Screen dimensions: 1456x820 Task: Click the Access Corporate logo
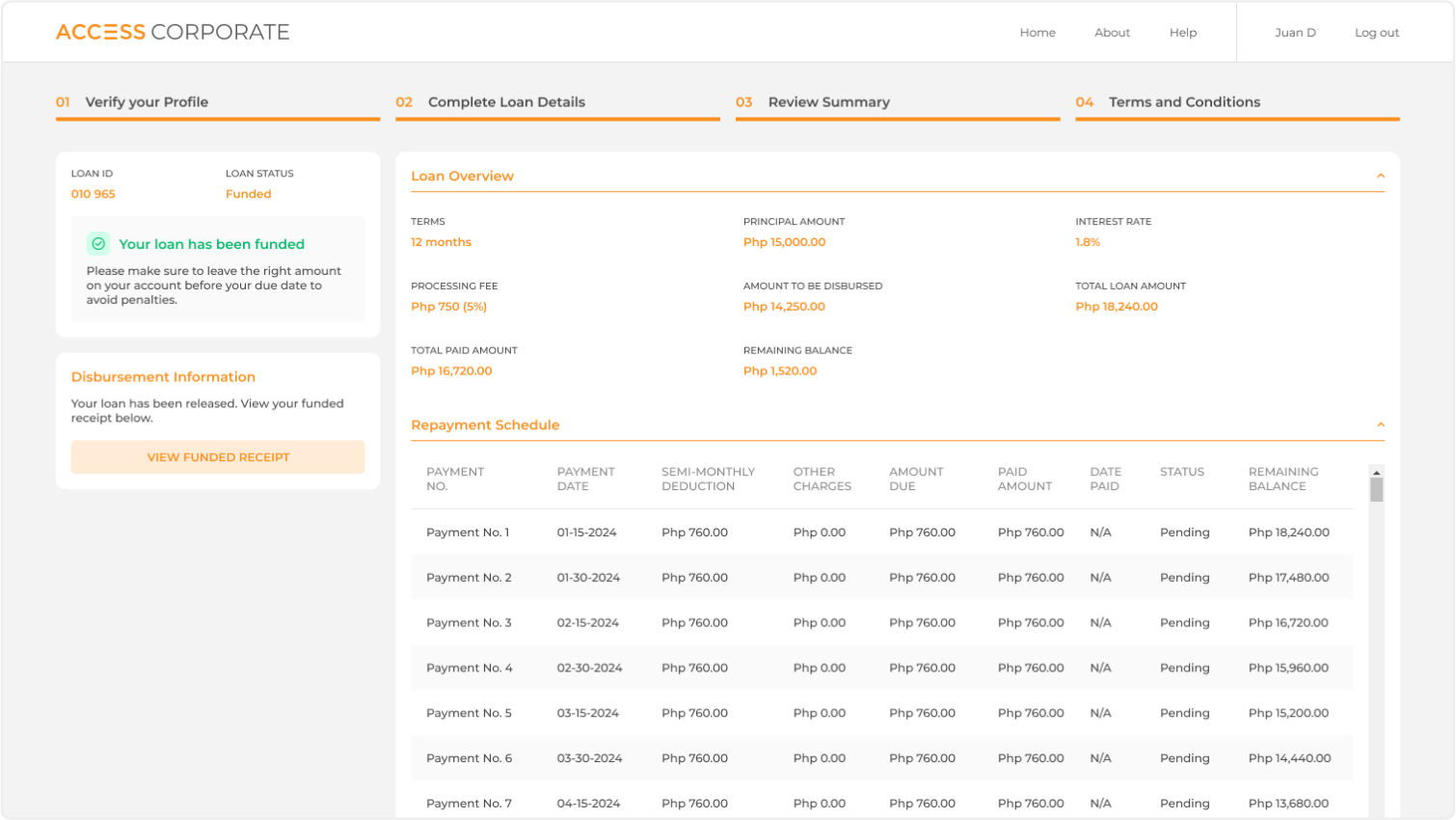point(173,32)
